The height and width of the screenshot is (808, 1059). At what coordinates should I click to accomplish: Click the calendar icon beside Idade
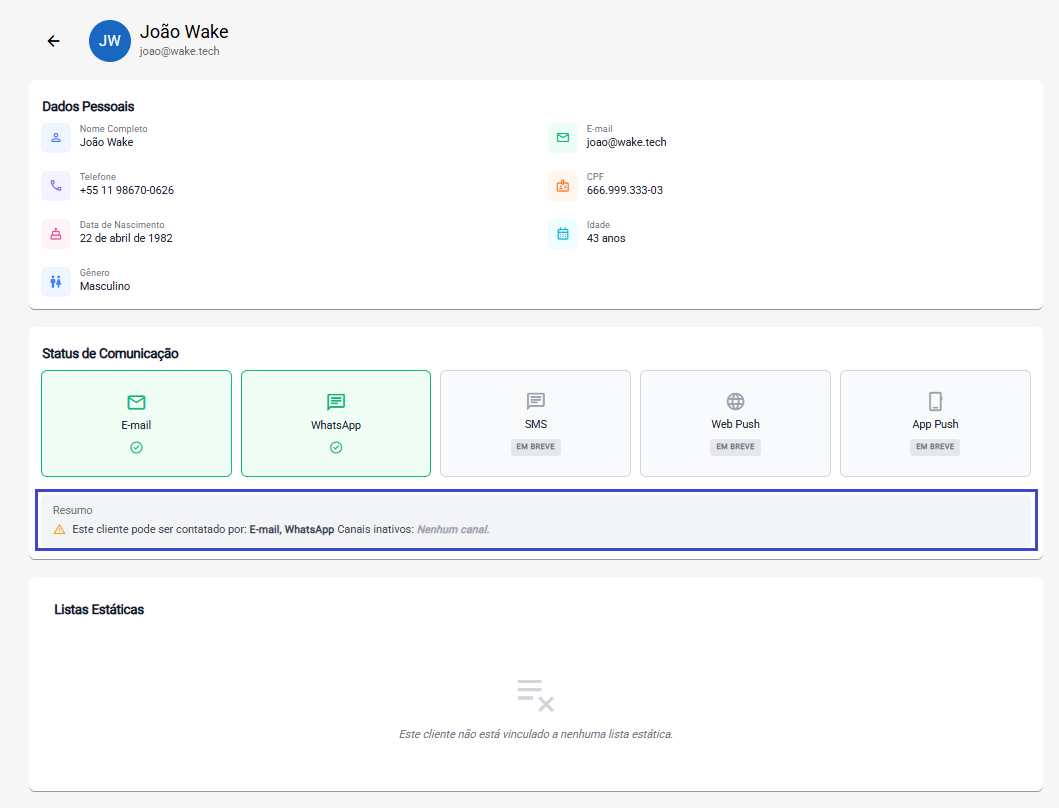[563, 233]
